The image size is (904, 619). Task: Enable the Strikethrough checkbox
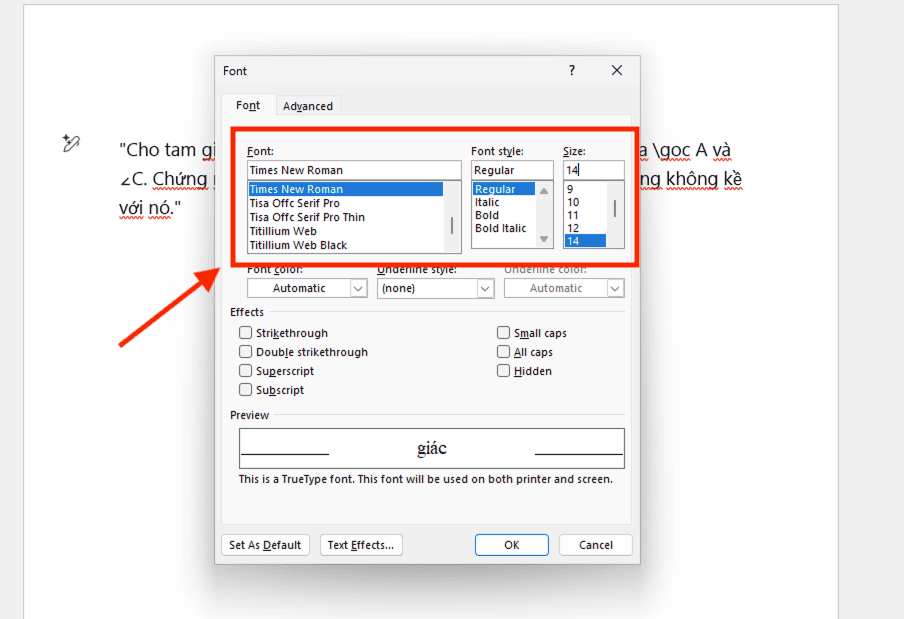coord(246,333)
